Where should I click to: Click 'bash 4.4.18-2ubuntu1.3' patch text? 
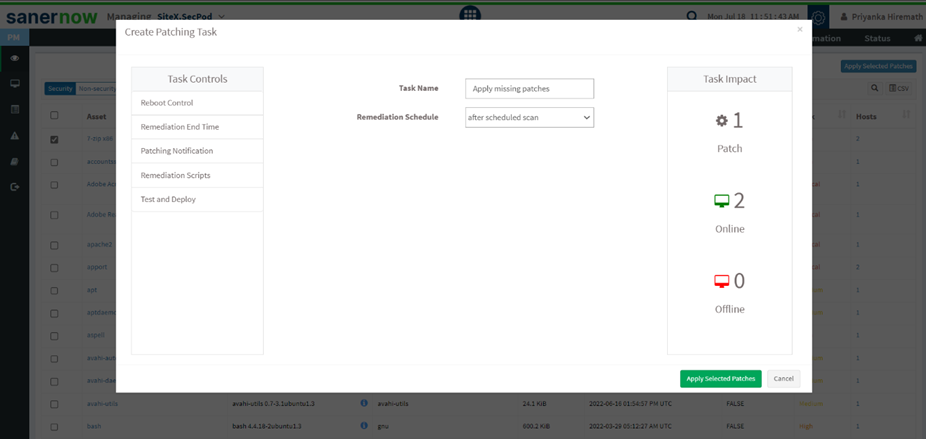pos(268,425)
